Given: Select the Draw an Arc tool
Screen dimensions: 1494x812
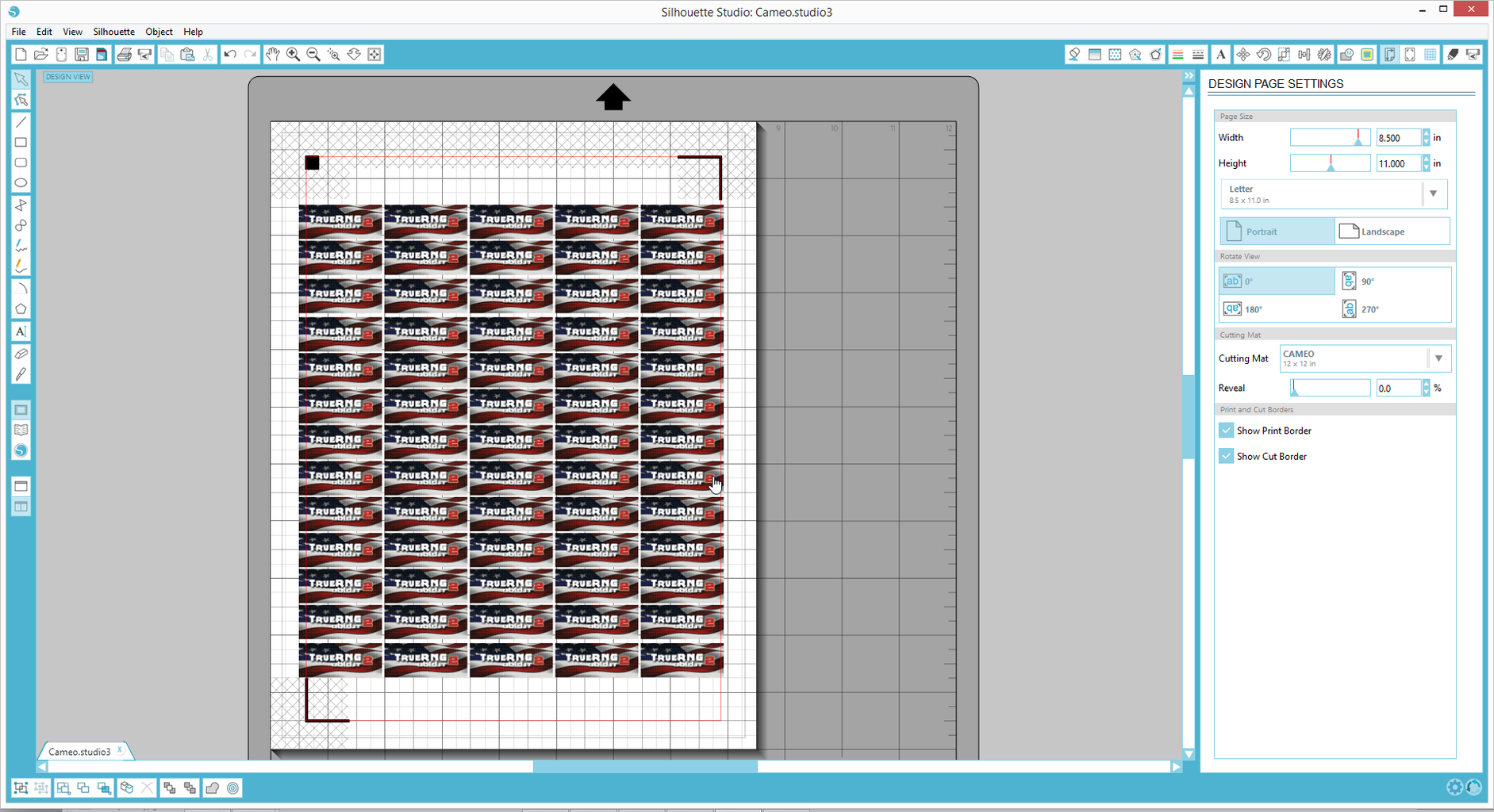Looking at the screenshot, I should click(x=21, y=289).
